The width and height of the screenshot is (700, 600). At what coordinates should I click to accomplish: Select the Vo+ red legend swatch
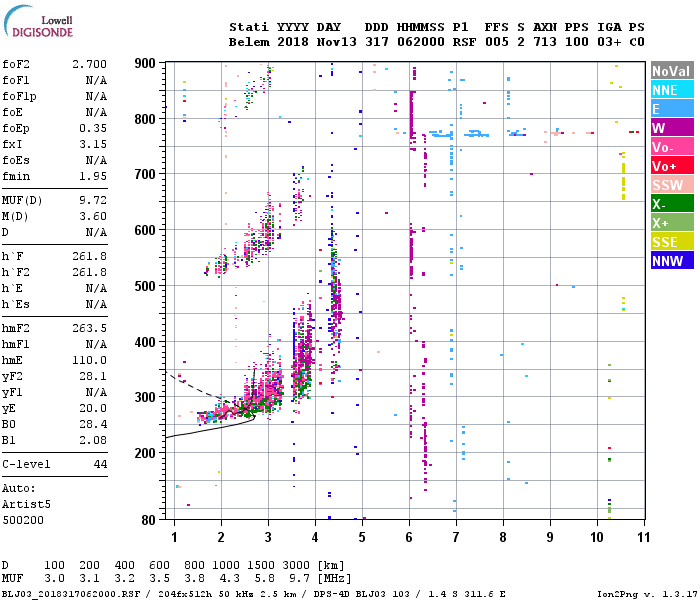[672, 166]
